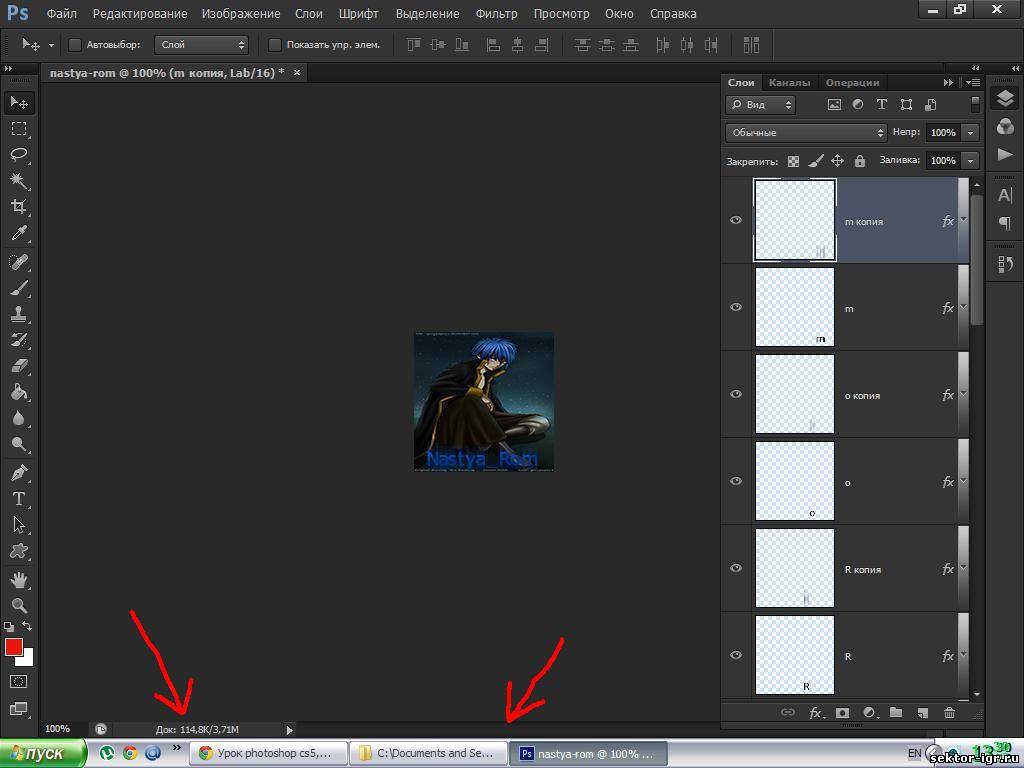Switch to the Каналы tab
1024x768 pixels.
pos(790,83)
